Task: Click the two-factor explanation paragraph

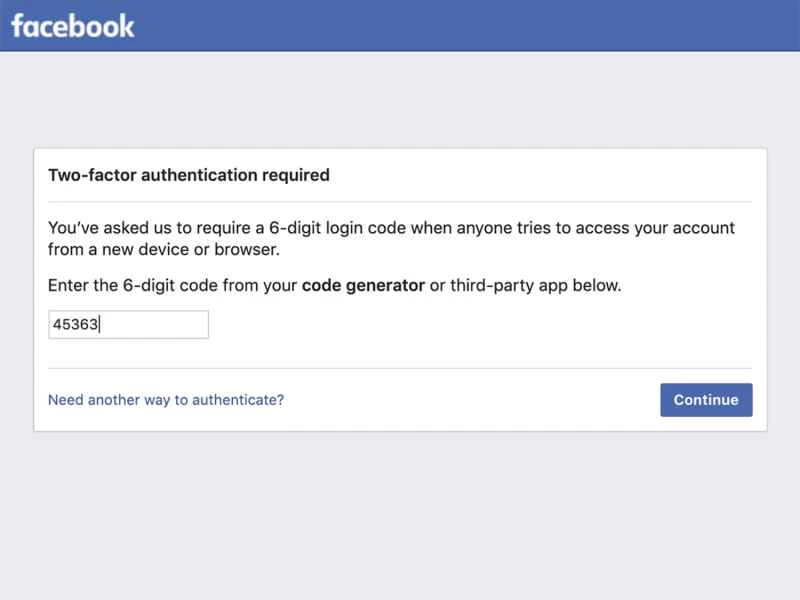Action: tap(390, 238)
